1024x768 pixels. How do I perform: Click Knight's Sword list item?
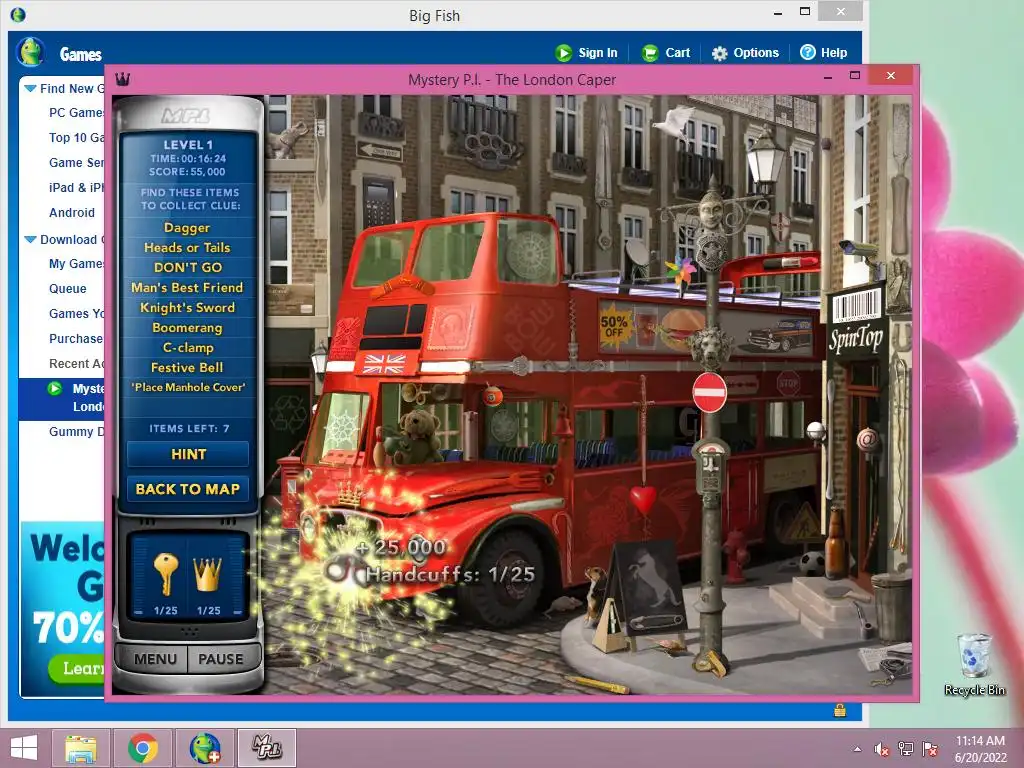187,308
